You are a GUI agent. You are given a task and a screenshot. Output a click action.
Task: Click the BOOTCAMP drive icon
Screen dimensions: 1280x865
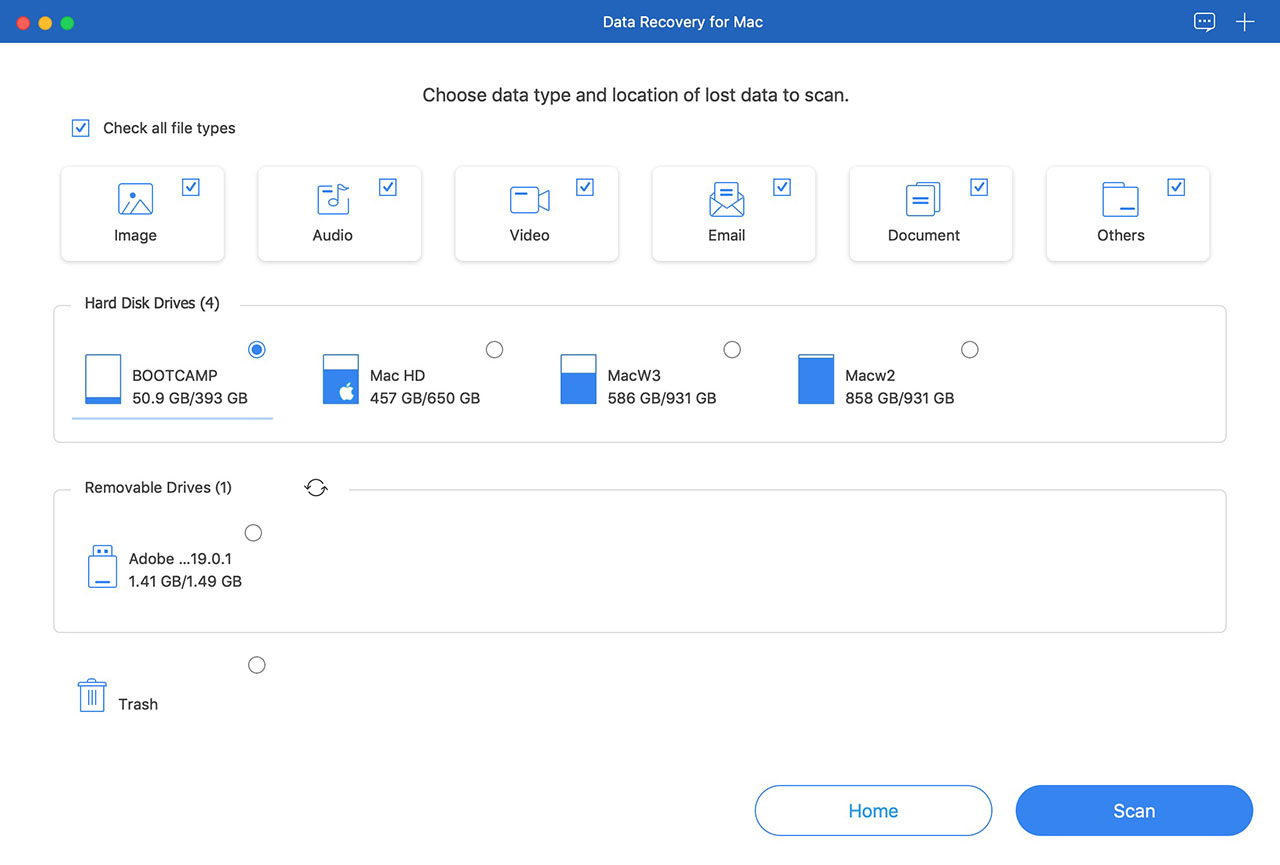pyautogui.click(x=103, y=379)
